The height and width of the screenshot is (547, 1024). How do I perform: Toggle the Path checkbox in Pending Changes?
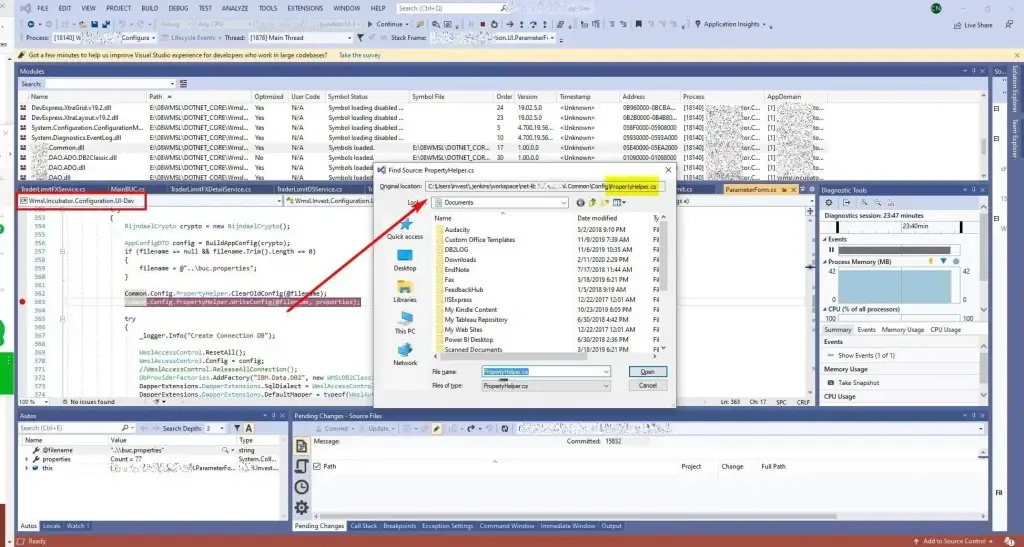pos(317,467)
